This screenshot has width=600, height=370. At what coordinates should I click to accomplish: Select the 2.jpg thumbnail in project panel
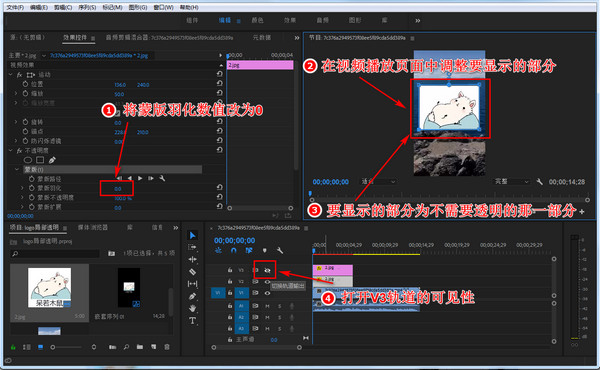click(49, 287)
